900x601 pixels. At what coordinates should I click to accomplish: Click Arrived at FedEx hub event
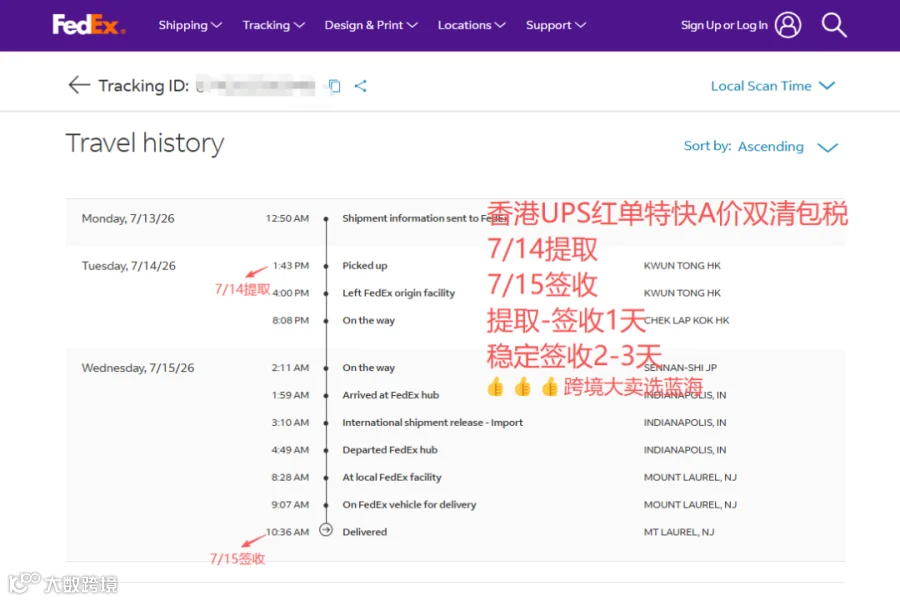[x=391, y=395]
